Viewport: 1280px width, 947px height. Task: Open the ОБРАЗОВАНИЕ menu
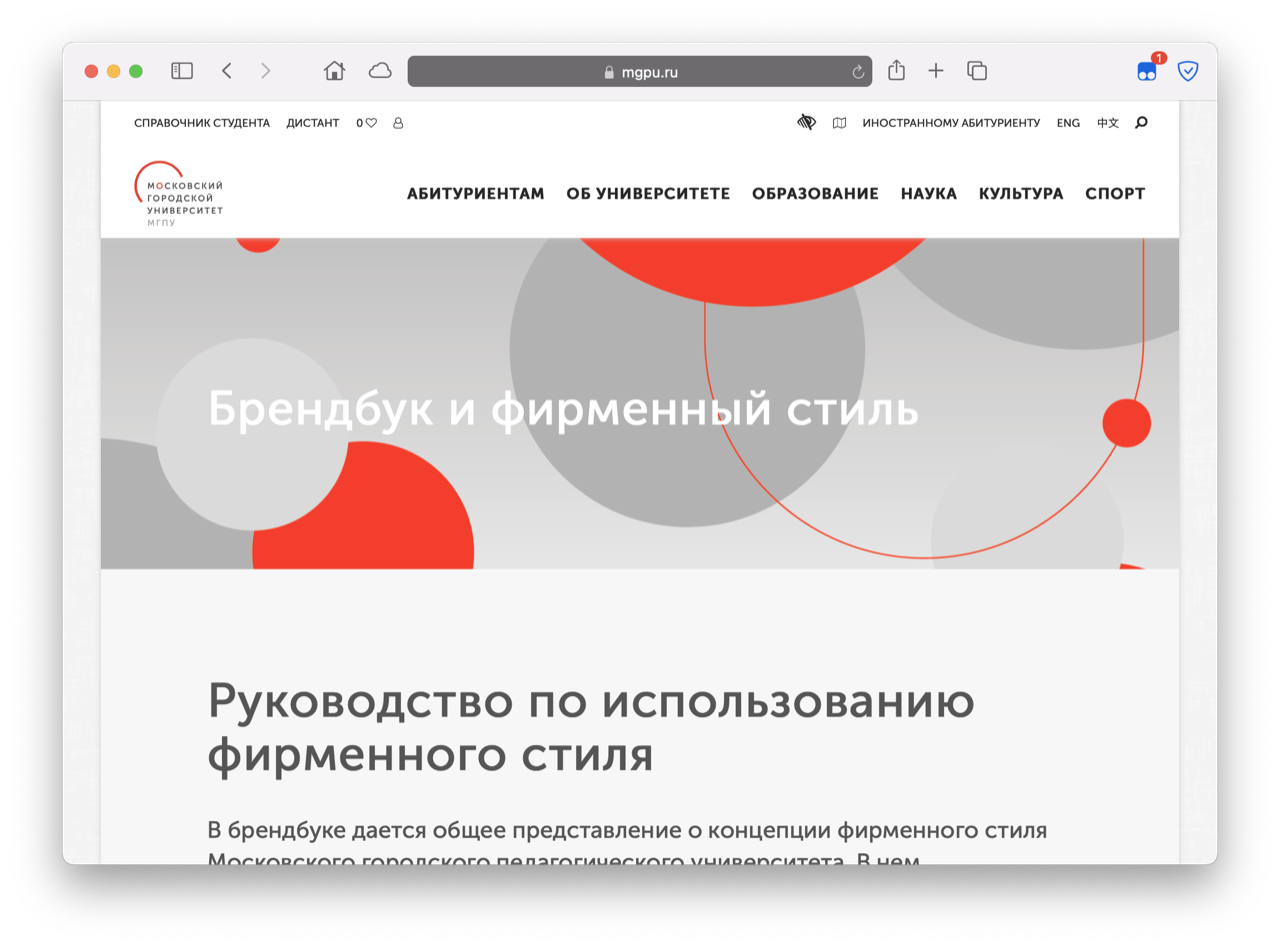click(x=815, y=194)
